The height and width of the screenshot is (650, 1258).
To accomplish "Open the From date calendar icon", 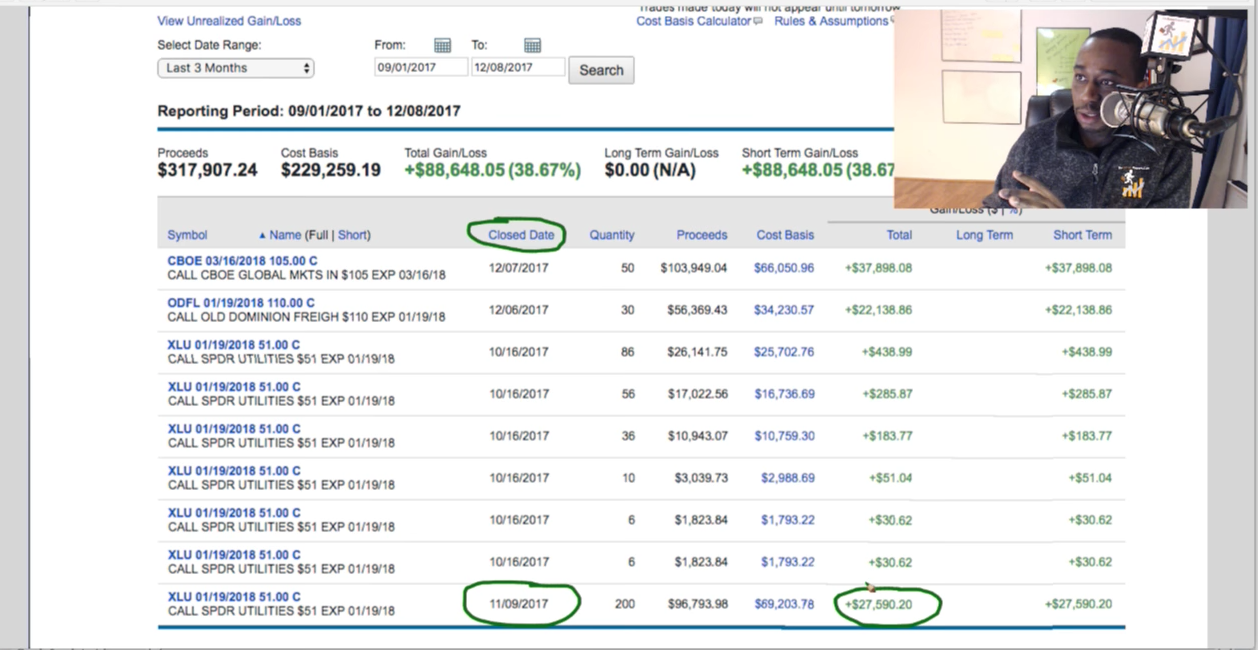I will coord(442,45).
